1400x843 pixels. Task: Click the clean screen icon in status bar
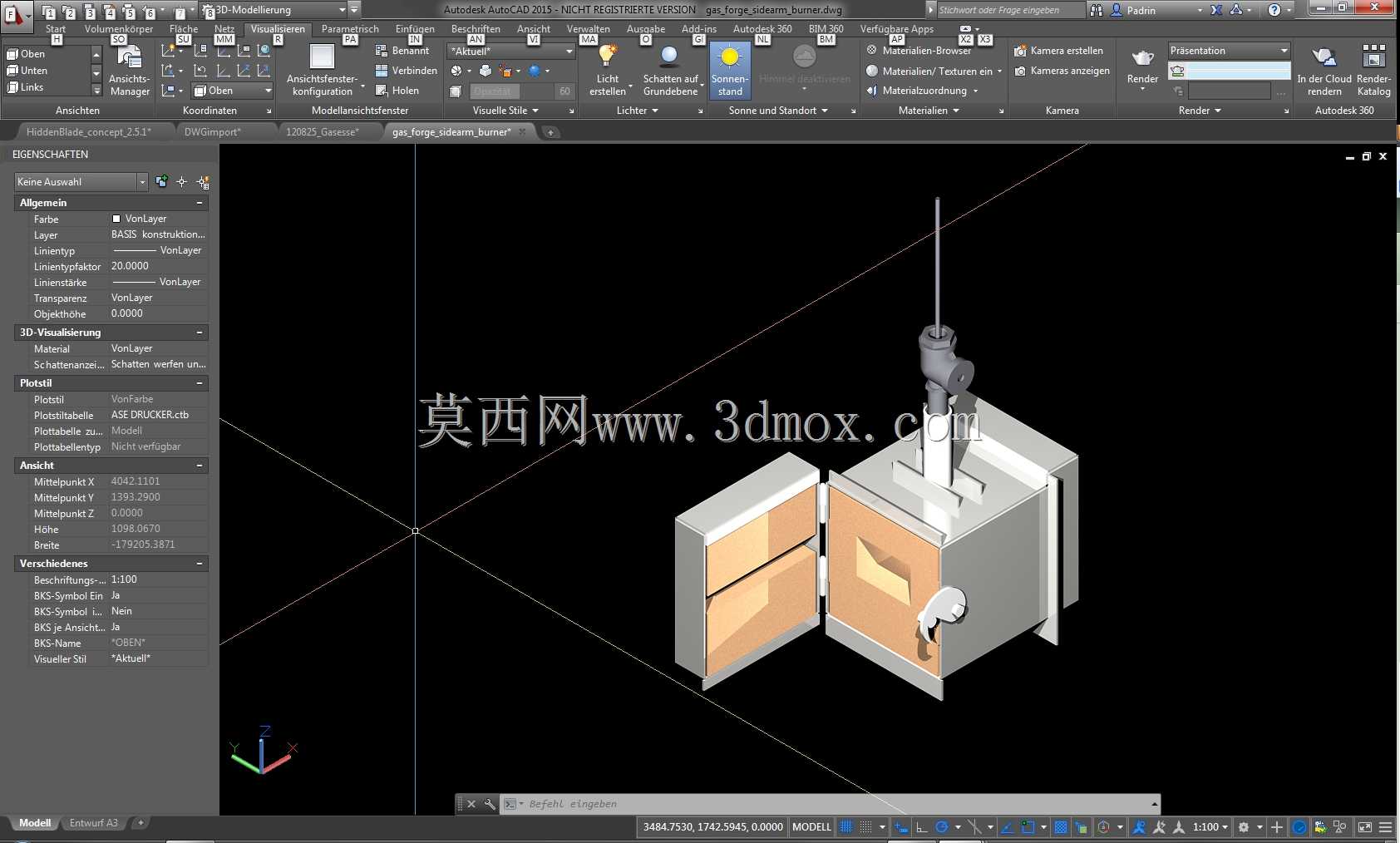1364,827
